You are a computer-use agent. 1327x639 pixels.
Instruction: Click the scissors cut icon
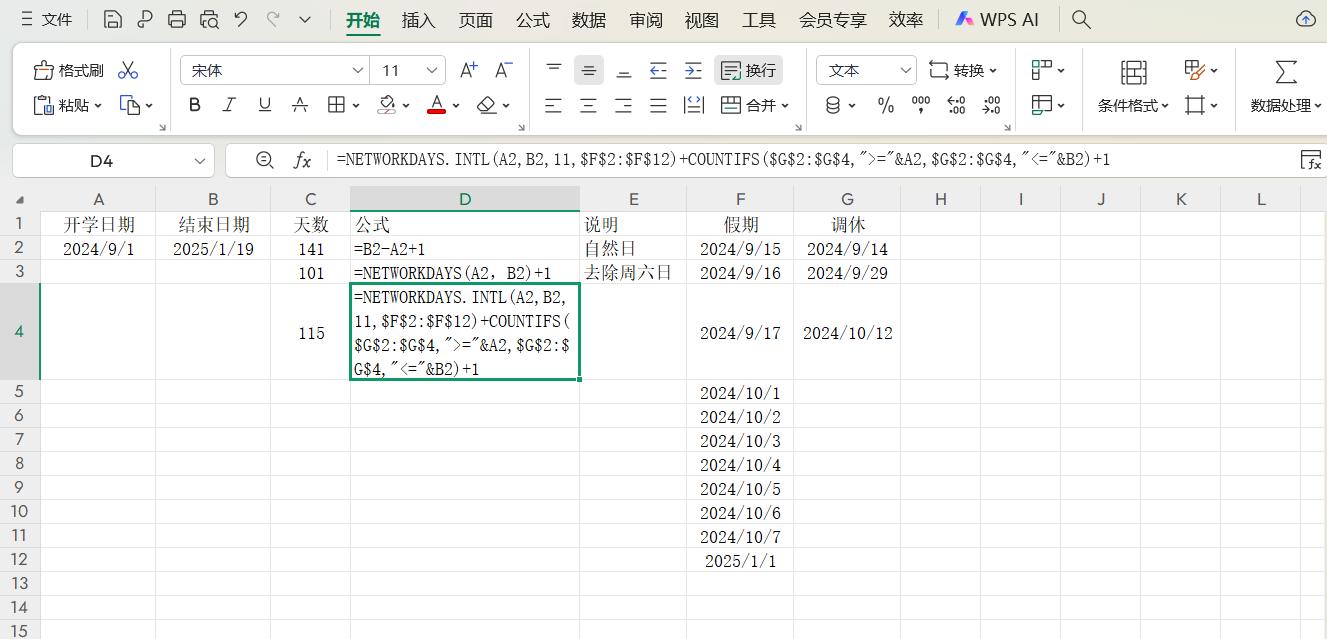(127, 70)
